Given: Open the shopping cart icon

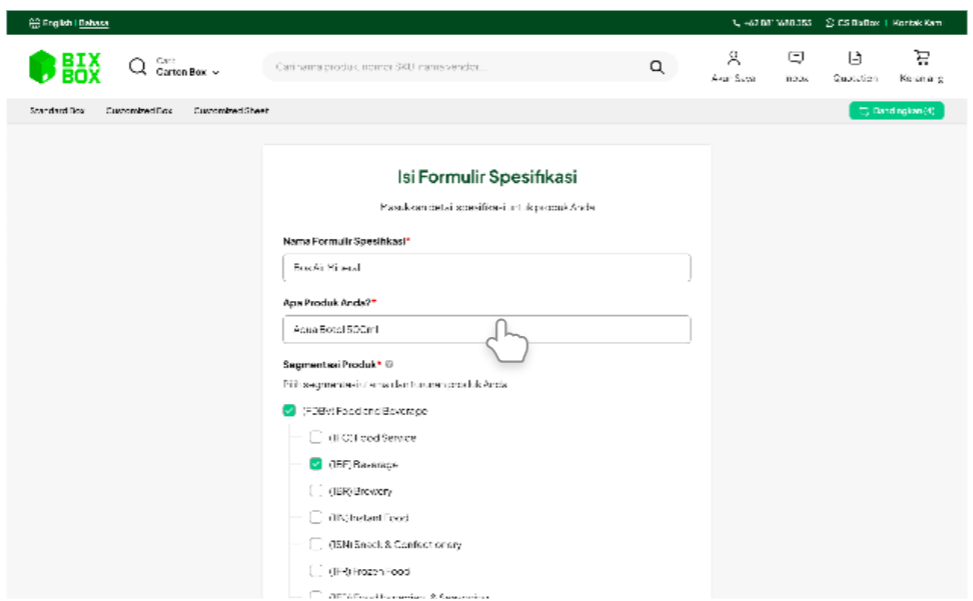Looking at the screenshot, I should (x=921, y=59).
